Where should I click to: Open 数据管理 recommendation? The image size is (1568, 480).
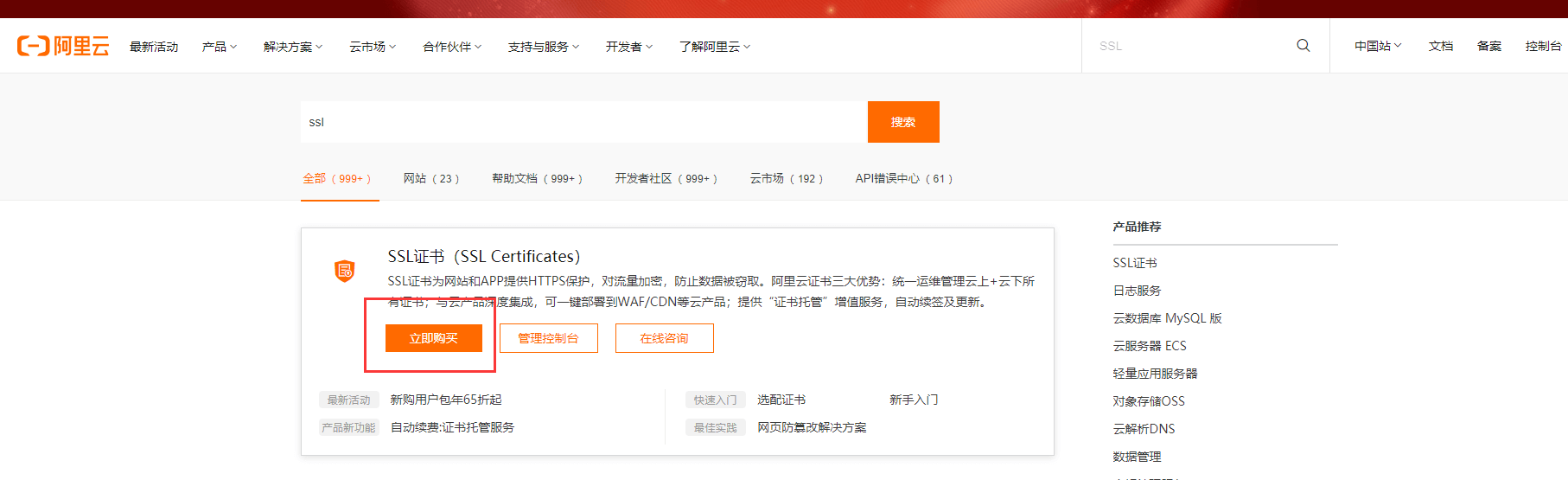[1137, 457]
